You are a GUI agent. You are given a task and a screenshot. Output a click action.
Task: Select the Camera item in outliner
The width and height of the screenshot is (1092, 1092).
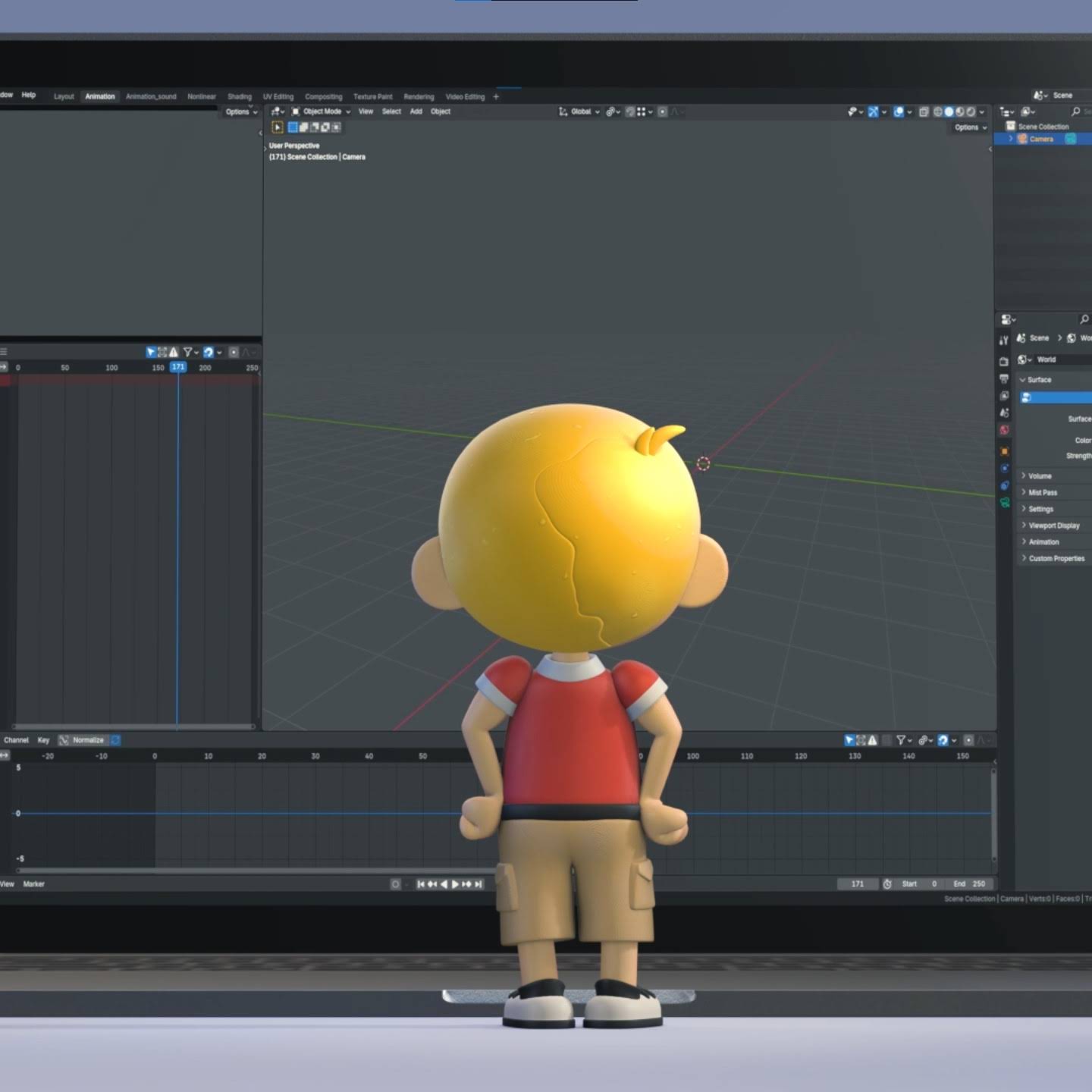pyautogui.click(x=1041, y=139)
